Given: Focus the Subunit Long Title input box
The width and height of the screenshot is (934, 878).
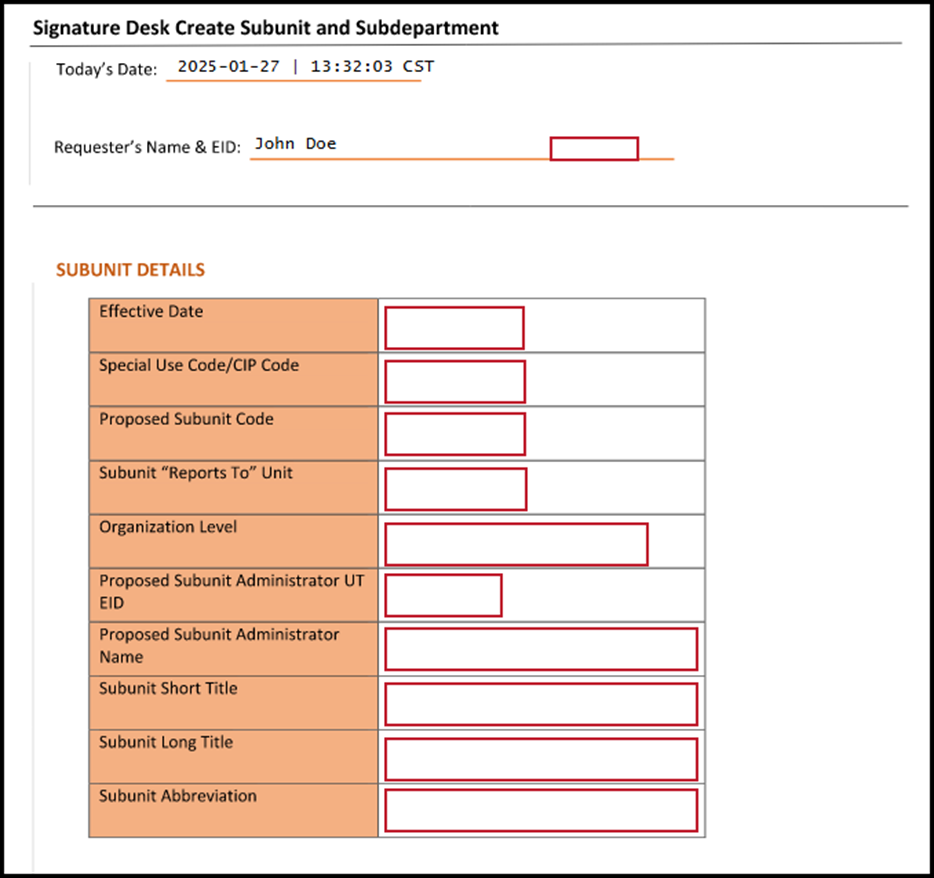Looking at the screenshot, I should (541, 759).
